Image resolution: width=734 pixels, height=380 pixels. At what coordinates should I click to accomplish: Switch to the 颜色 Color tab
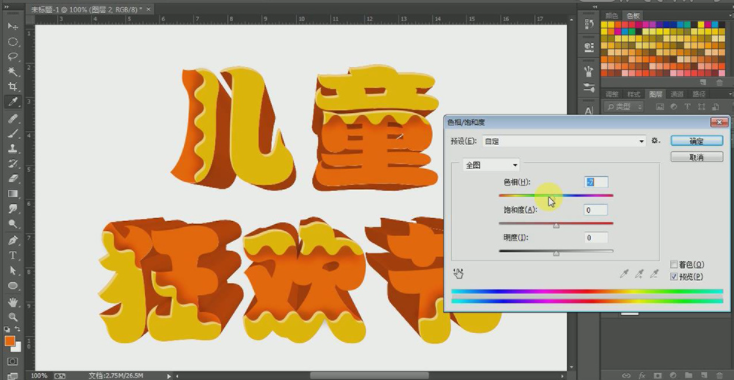pyautogui.click(x=612, y=15)
